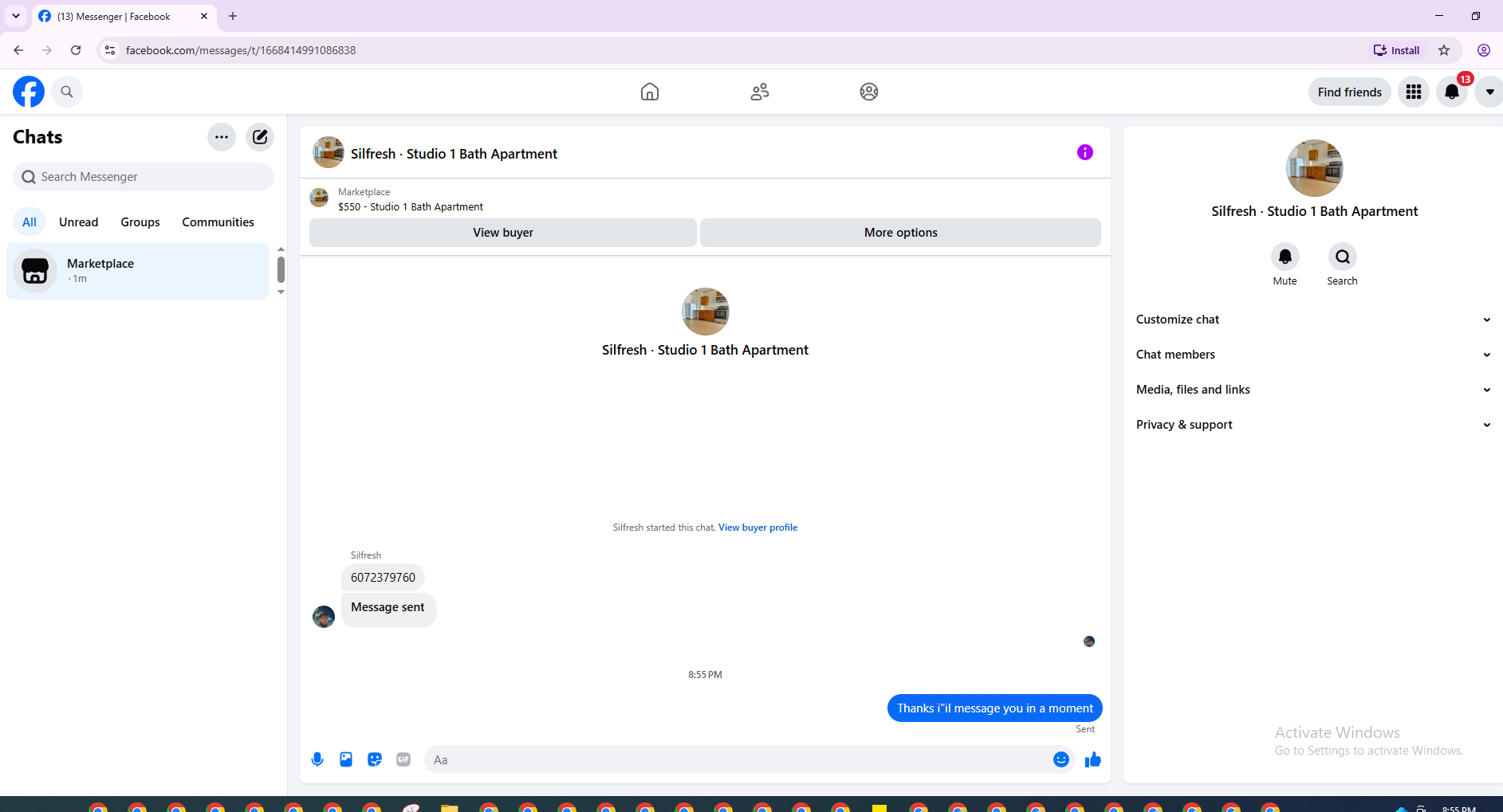Open Chrome tab search dropdown

tap(16, 16)
